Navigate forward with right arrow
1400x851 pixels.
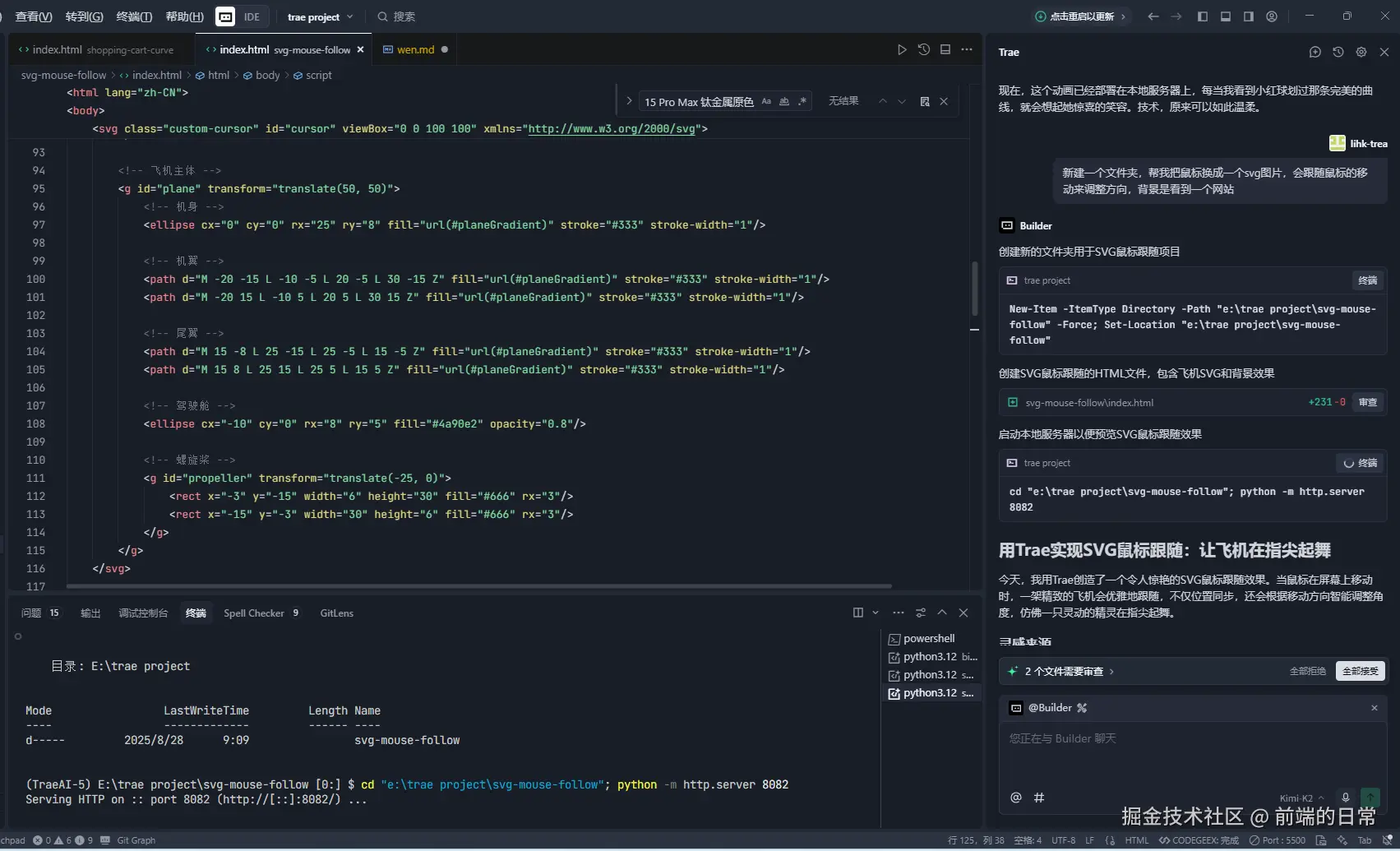pyautogui.click(x=1176, y=16)
